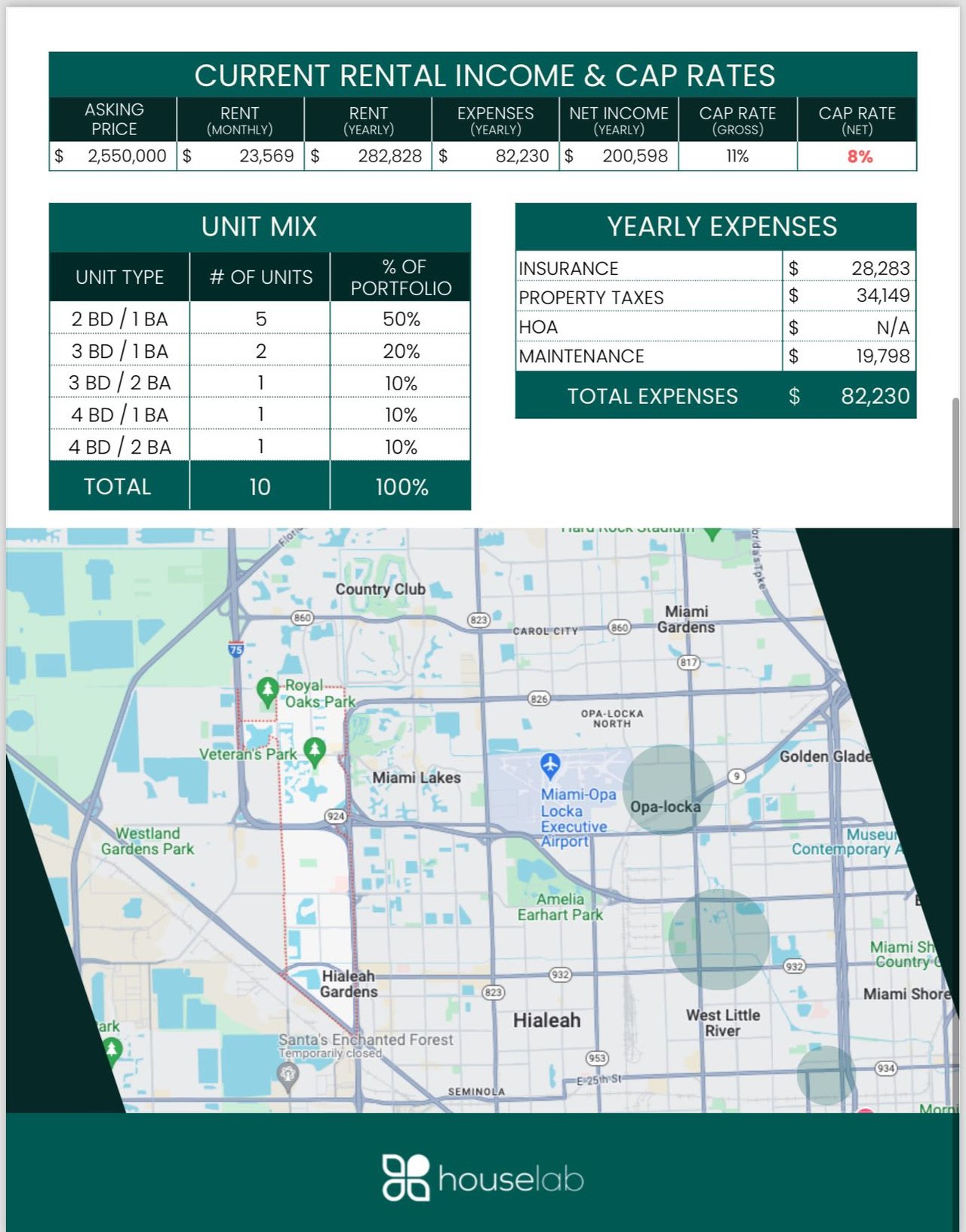Select the insurance amount 28,283

(x=880, y=268)
